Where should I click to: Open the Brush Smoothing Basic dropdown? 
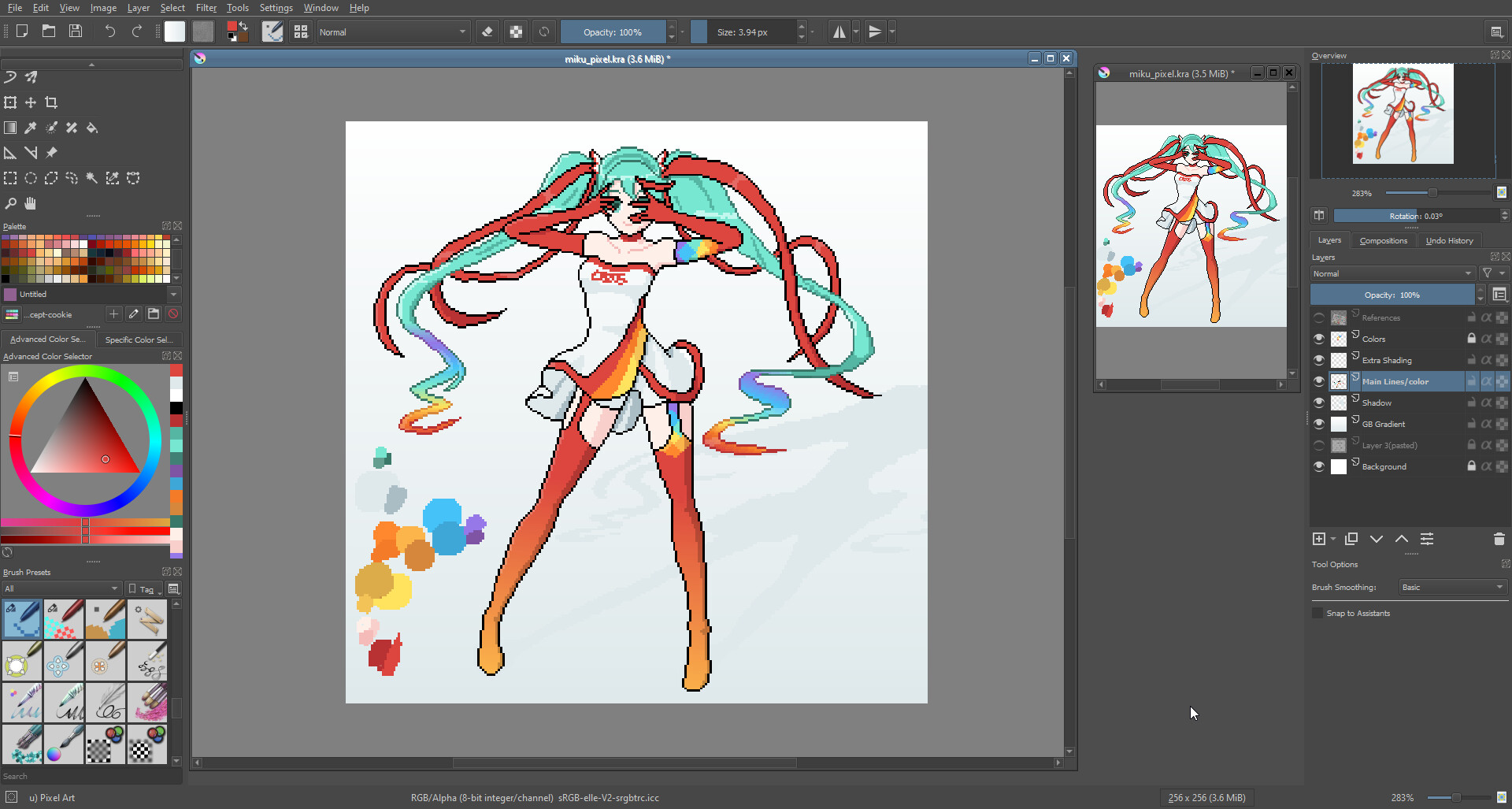pyautogui.click(x=1454, y=587)
